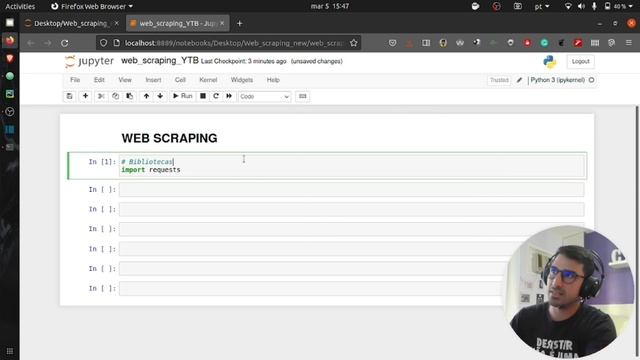Open the command palette keyboard icon

[302, 96]
